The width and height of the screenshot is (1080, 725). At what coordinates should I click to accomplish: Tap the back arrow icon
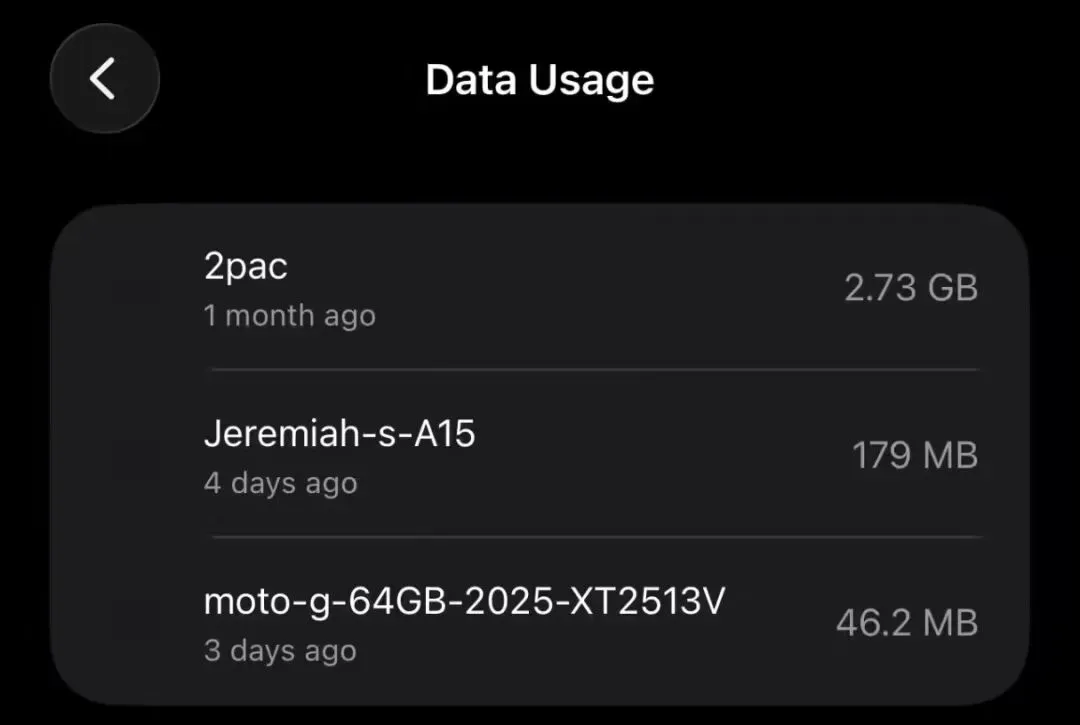tap(104, 79)
